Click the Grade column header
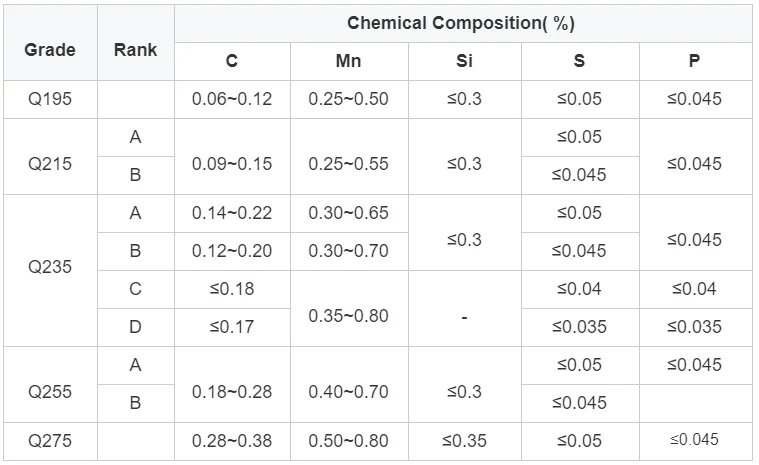This screenshot has width=759, height=465. coord(49,49)
